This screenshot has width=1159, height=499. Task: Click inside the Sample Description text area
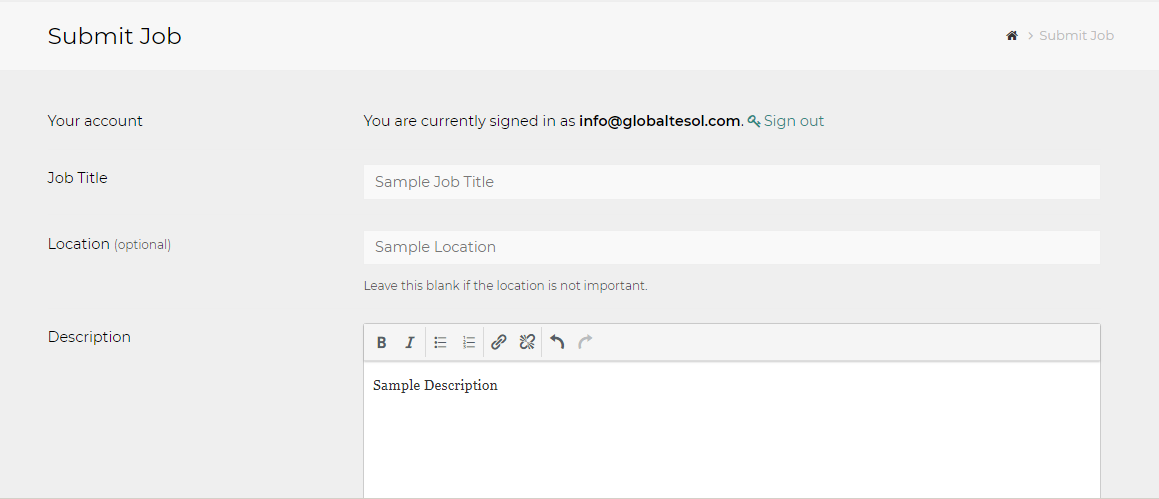point(731,430)
